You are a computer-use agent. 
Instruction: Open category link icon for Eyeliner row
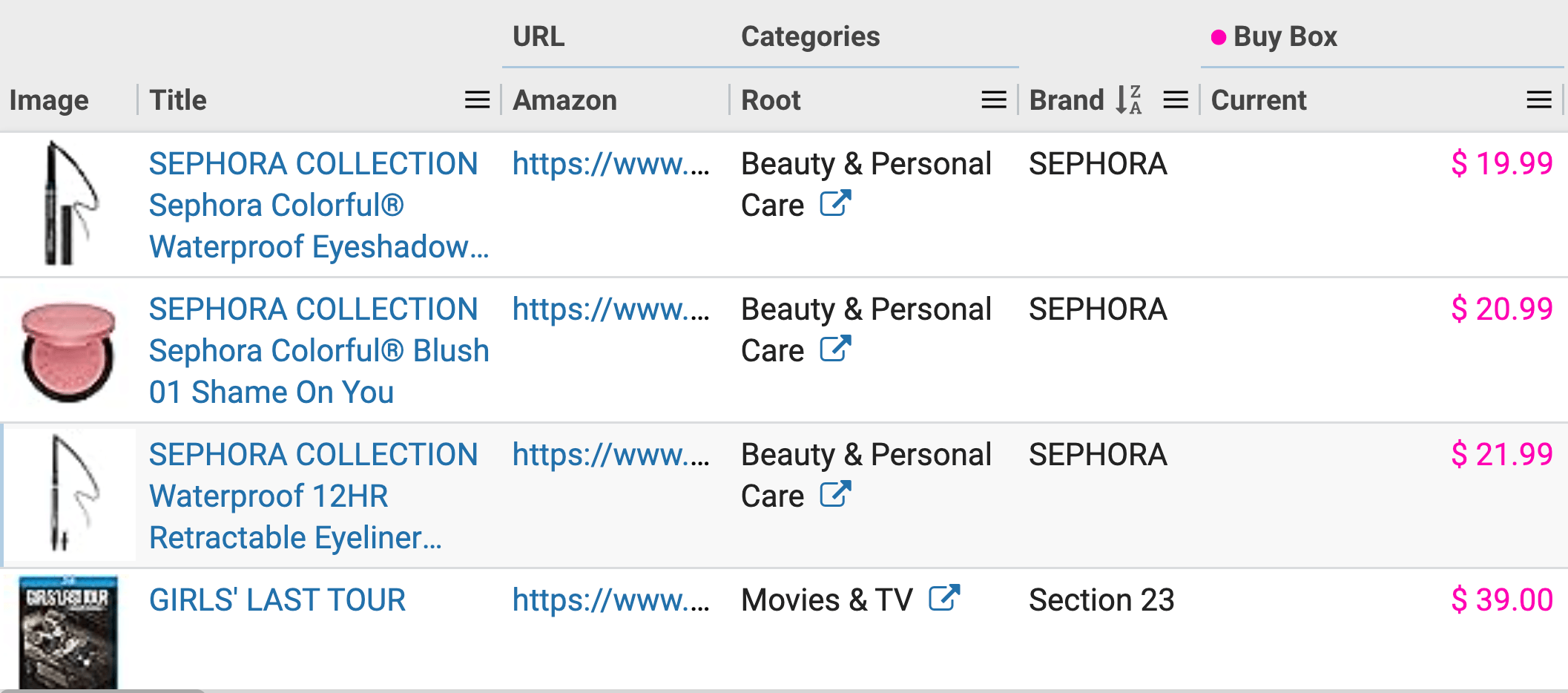coord(835,495)
